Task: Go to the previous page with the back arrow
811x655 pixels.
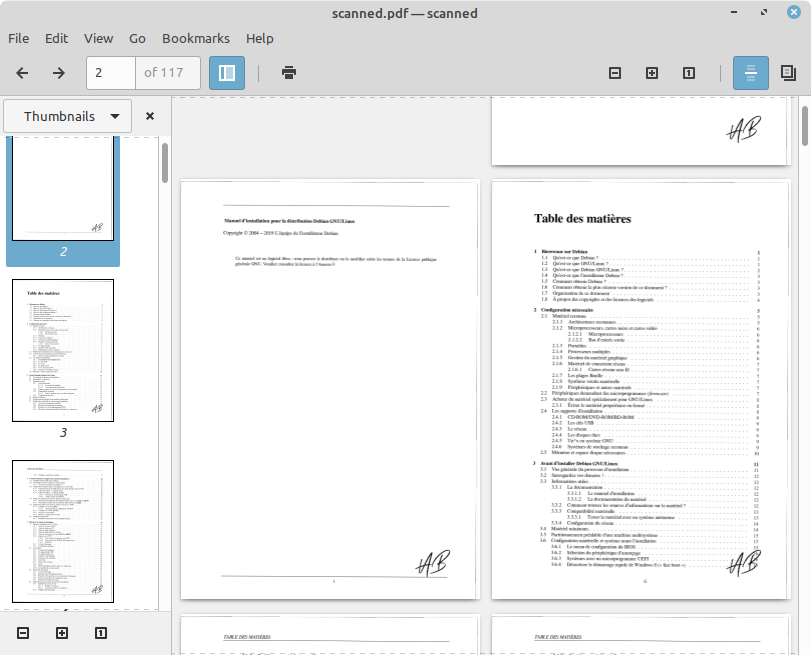Action: [x=22, y=73]
